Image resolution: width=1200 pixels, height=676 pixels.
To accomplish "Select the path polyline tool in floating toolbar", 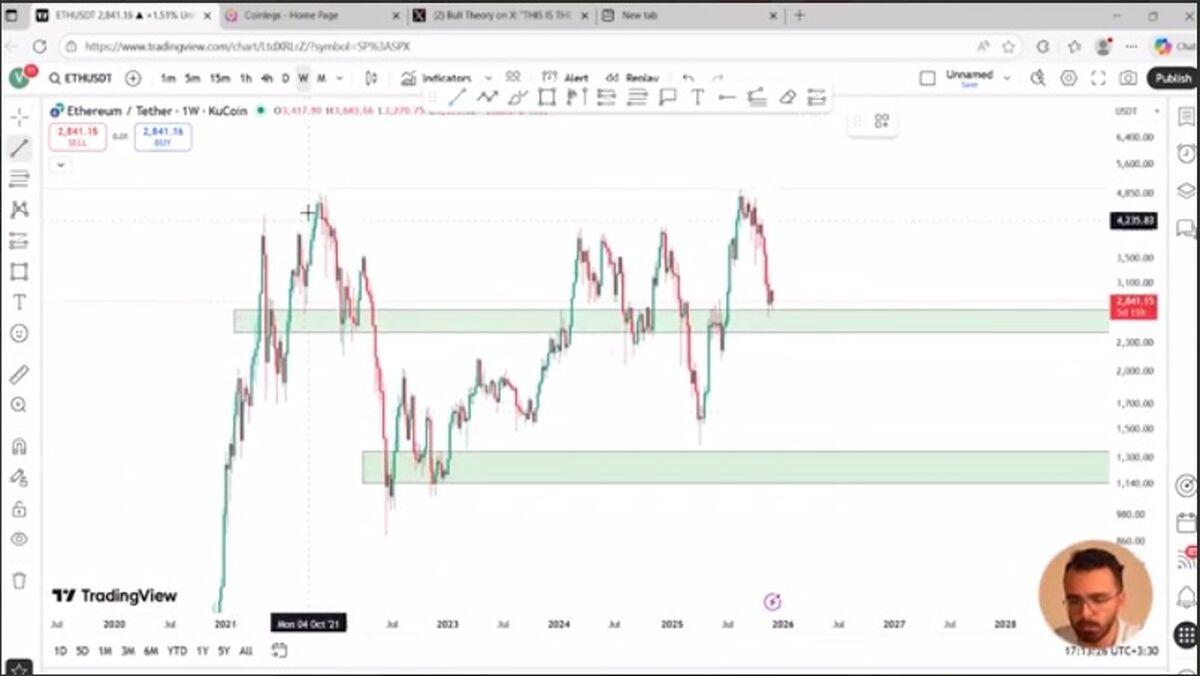I will pos(487,97).
